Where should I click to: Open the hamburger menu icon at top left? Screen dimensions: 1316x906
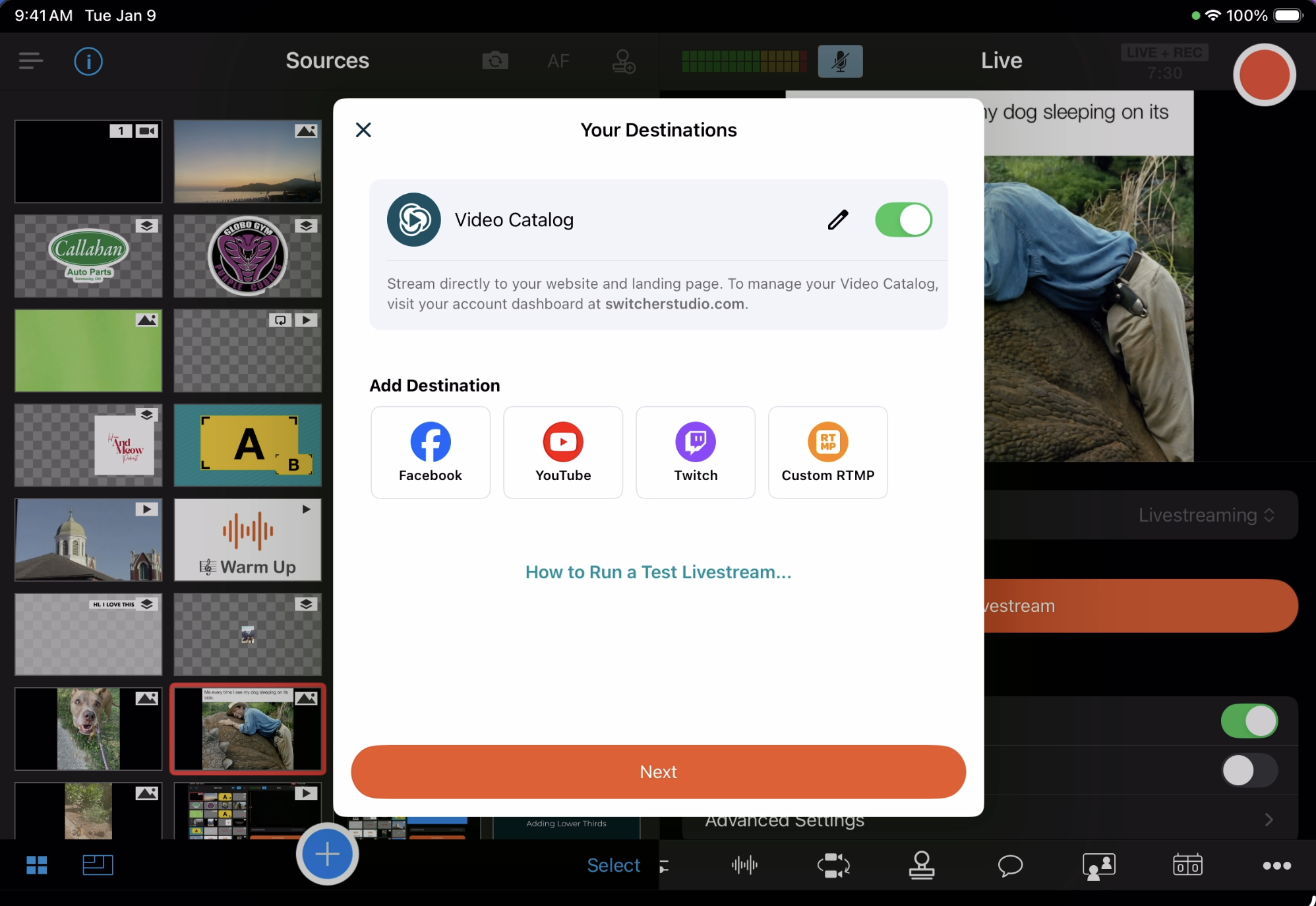click(30, 61)
